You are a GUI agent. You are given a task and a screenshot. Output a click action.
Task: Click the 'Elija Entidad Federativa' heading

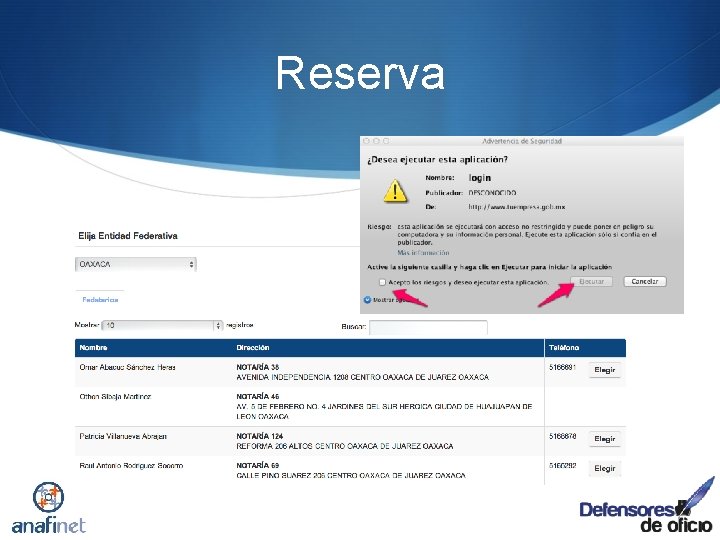pos(128,236)
